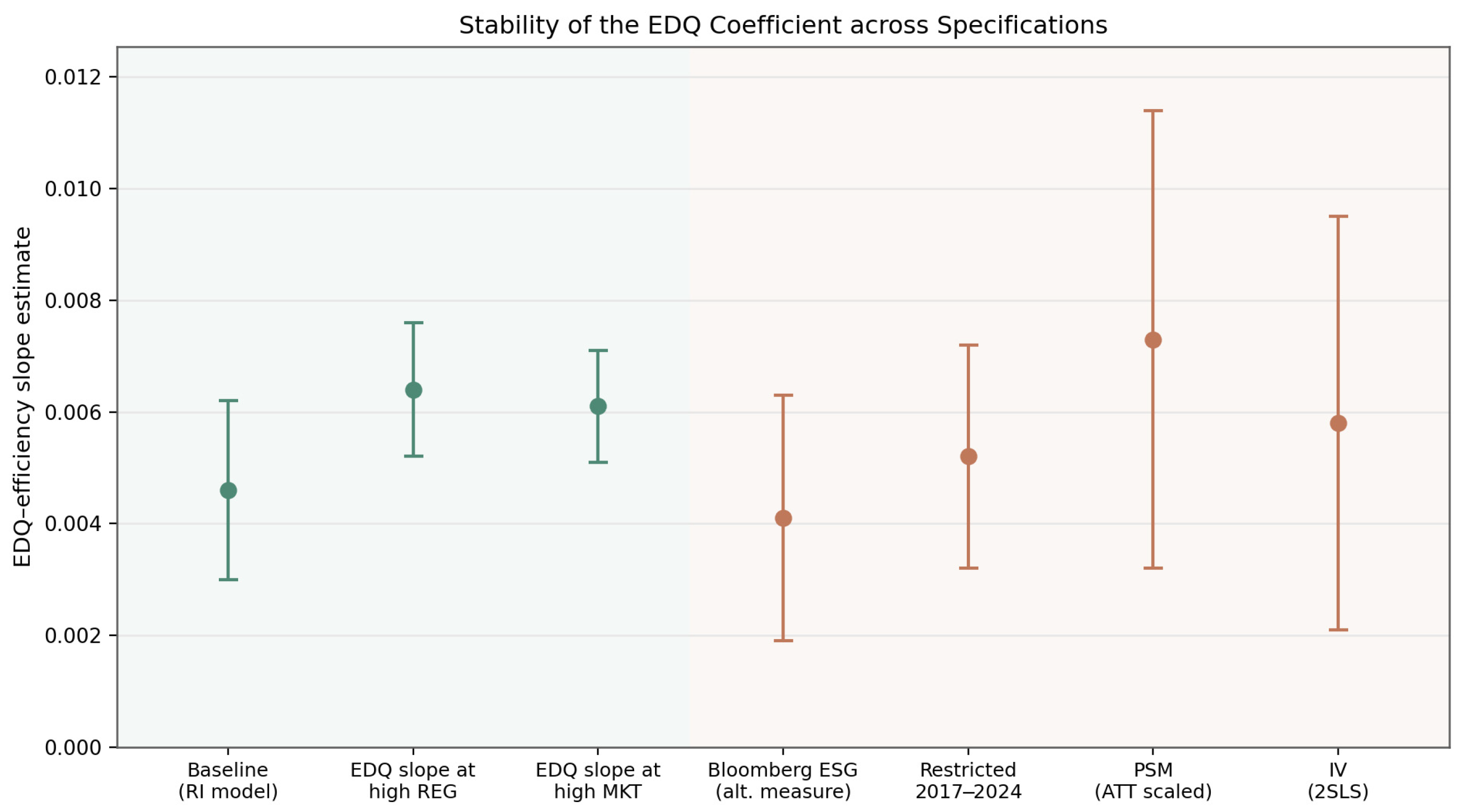Screen dimensions: 1462x812
Task: Click the PSM (ATT scaled) axis label
Action: click(x=1153, y=780)
